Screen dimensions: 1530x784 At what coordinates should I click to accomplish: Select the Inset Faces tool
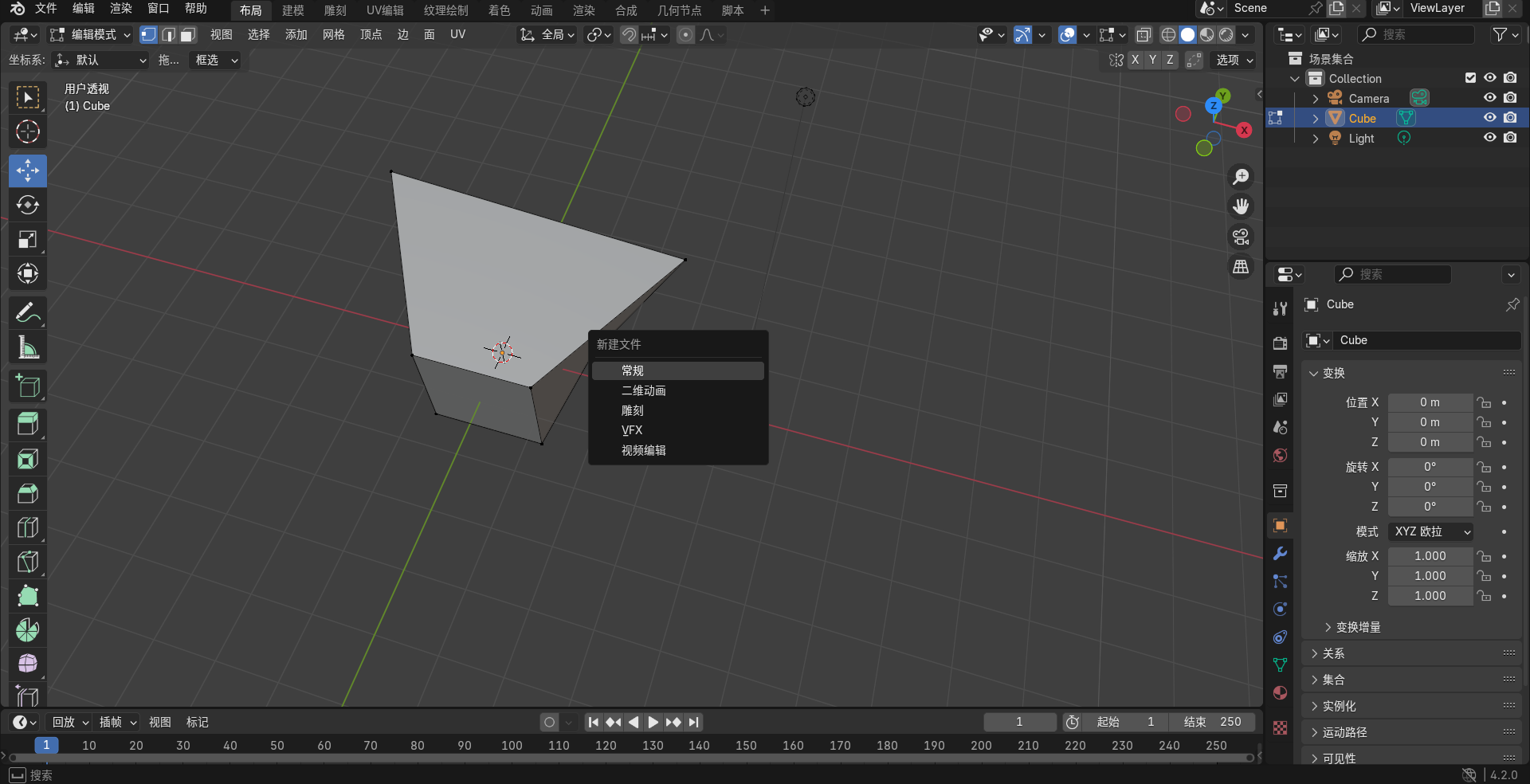coord(28,459)
